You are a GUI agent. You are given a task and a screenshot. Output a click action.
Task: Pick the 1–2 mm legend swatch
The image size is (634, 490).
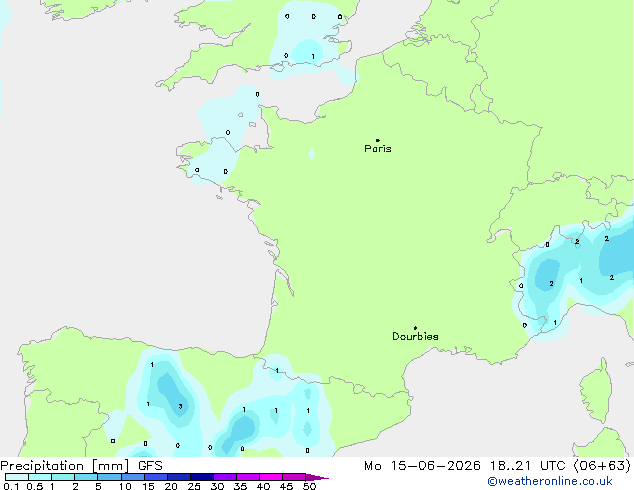tap(63, 477)
